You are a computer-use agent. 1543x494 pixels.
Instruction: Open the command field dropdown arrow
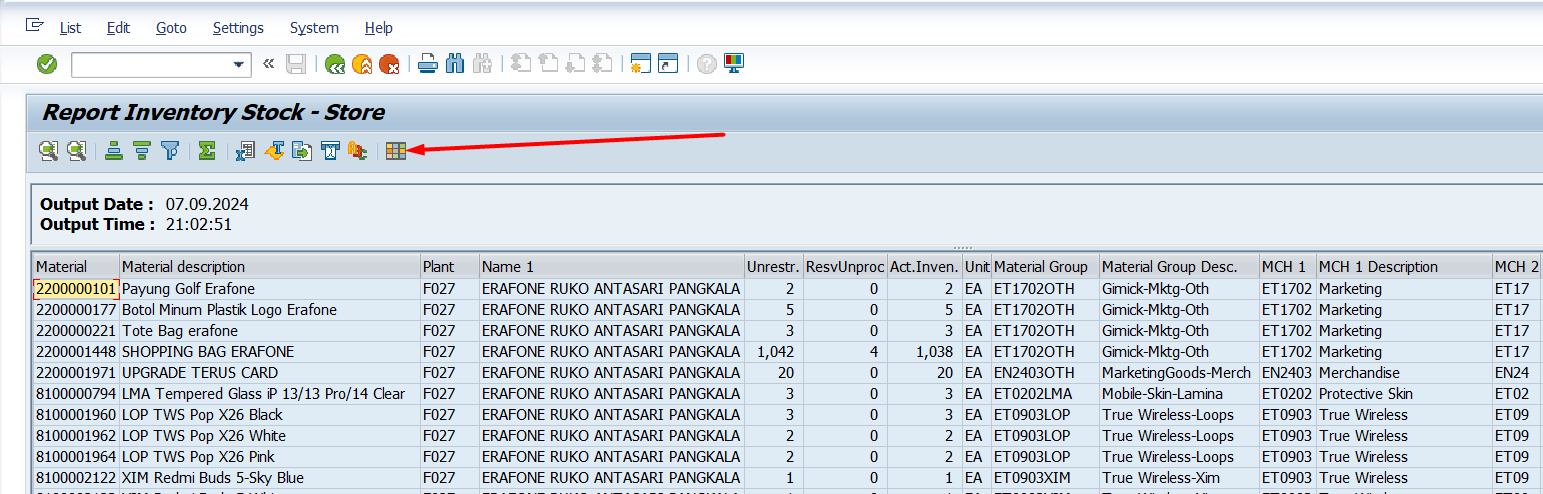[239, 64]
